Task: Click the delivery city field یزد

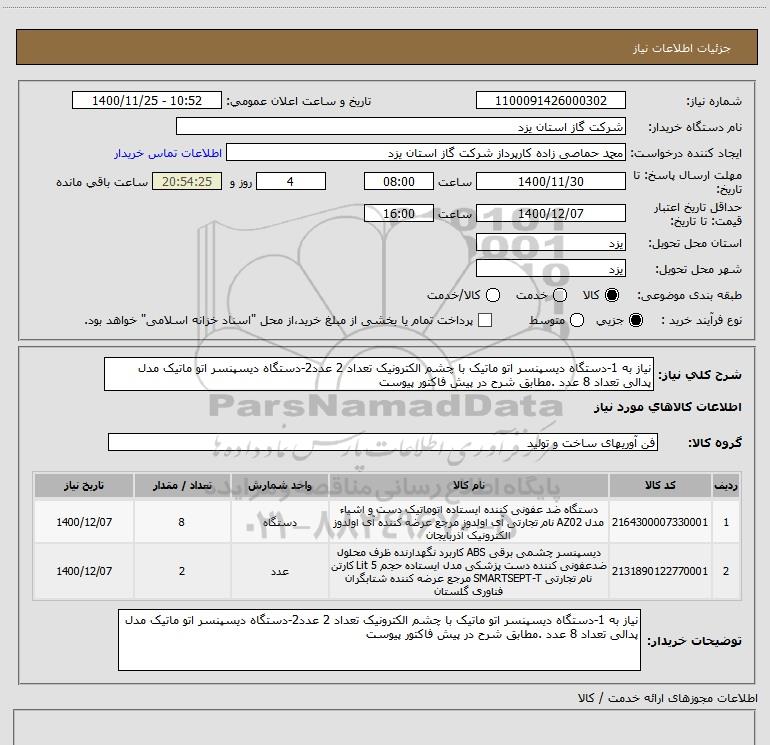Action: pyautogui.click(x=550, y=269)
